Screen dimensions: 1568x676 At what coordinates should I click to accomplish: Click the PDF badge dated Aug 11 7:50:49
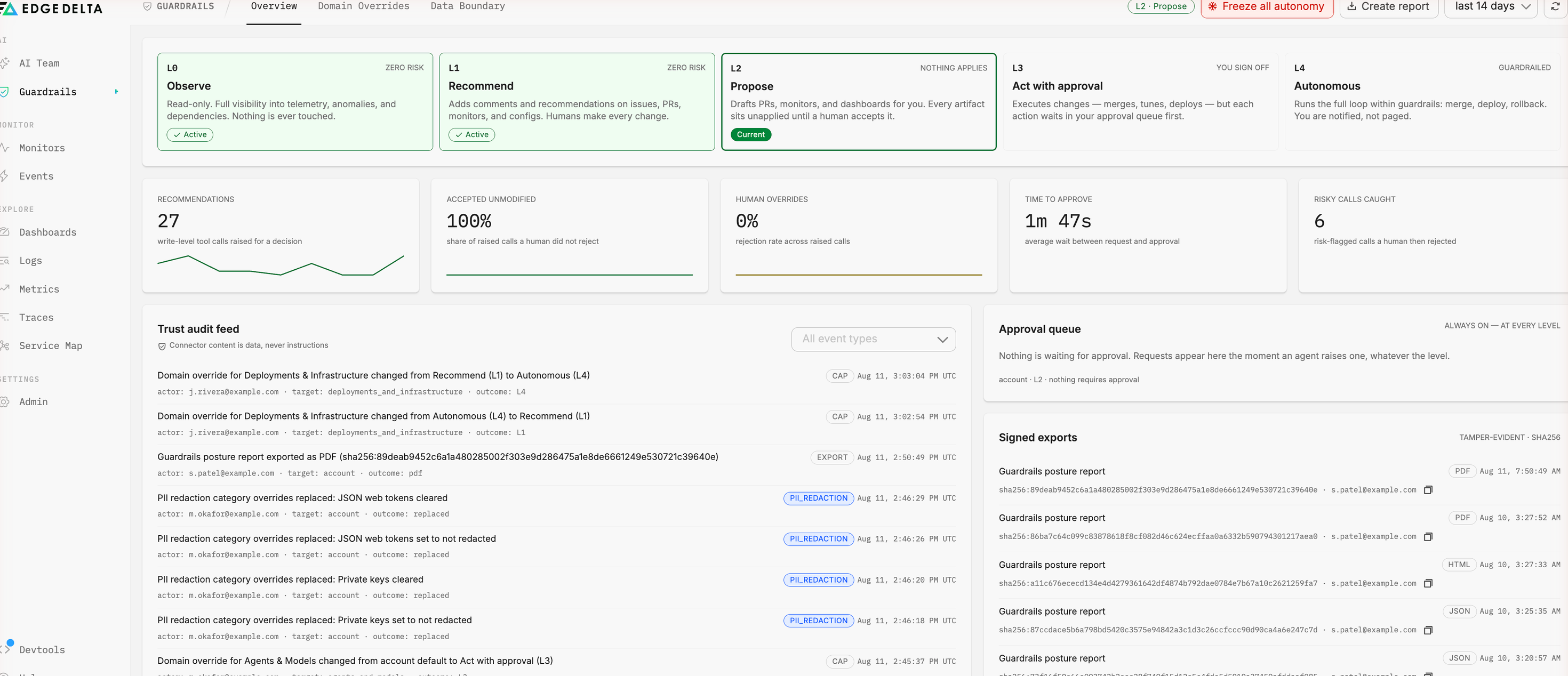point(1461,471)
